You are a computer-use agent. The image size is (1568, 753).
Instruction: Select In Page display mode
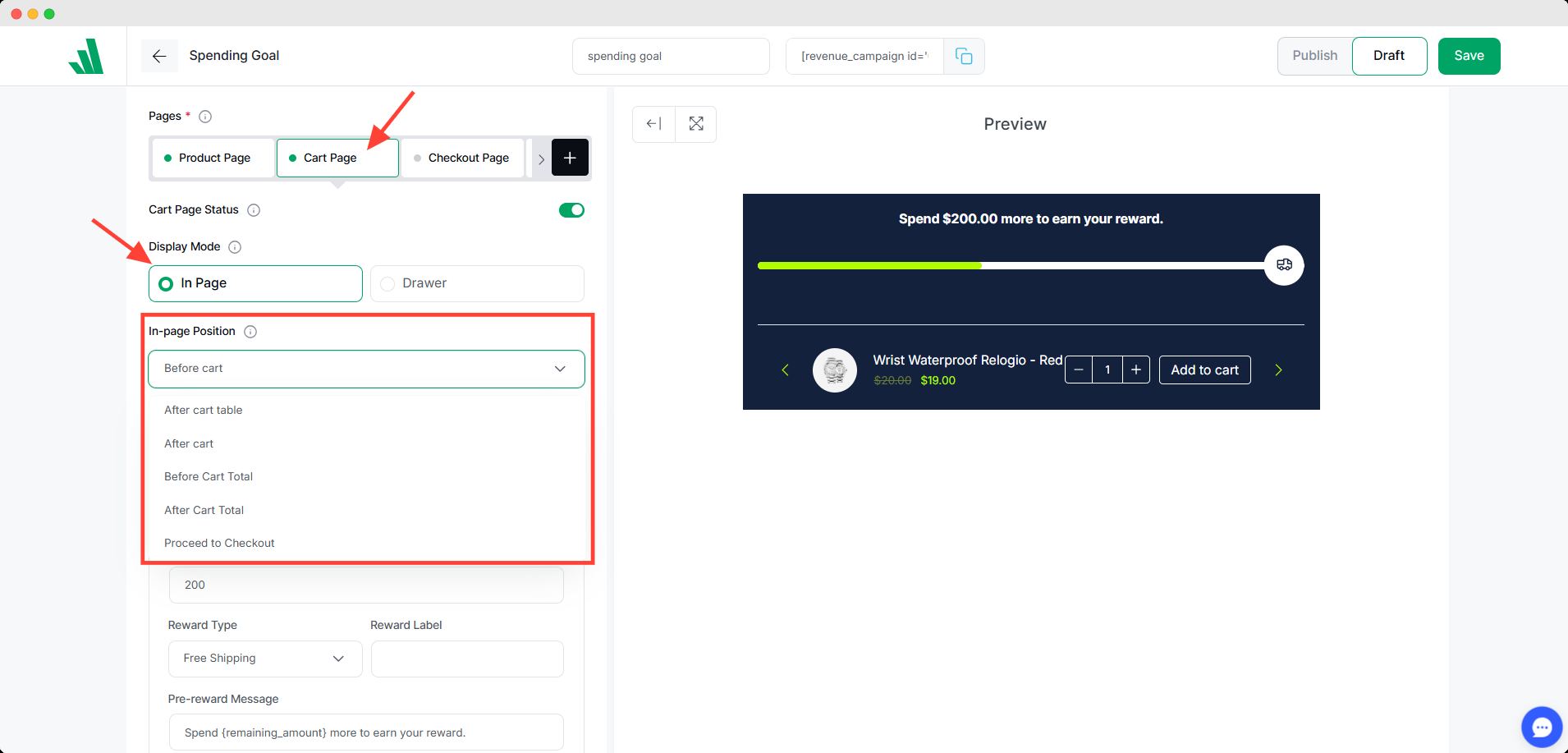tap(255, 283)
